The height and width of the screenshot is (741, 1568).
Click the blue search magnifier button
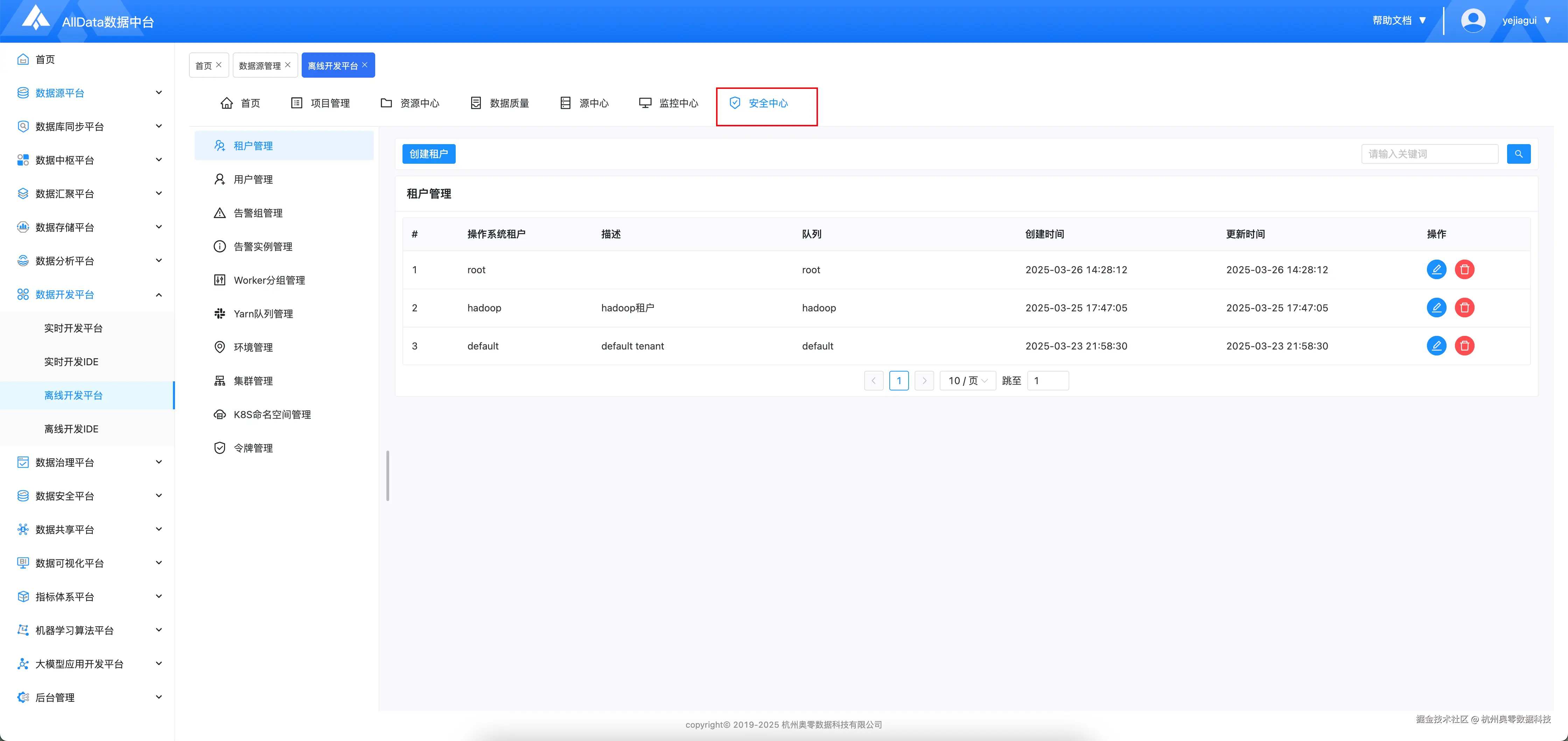(x=1518, y=154)
